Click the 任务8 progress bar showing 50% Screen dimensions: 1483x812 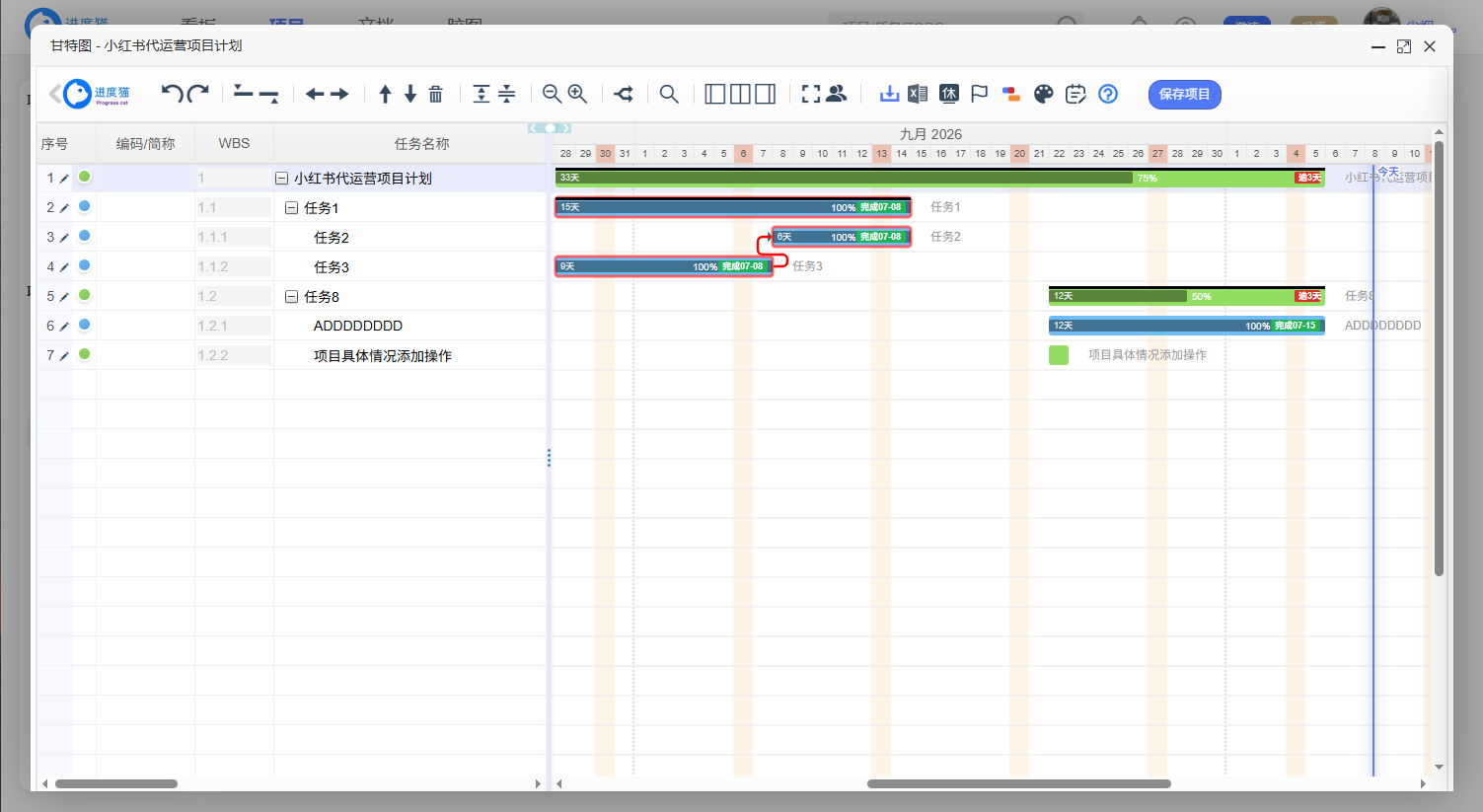pos(1187,296)
